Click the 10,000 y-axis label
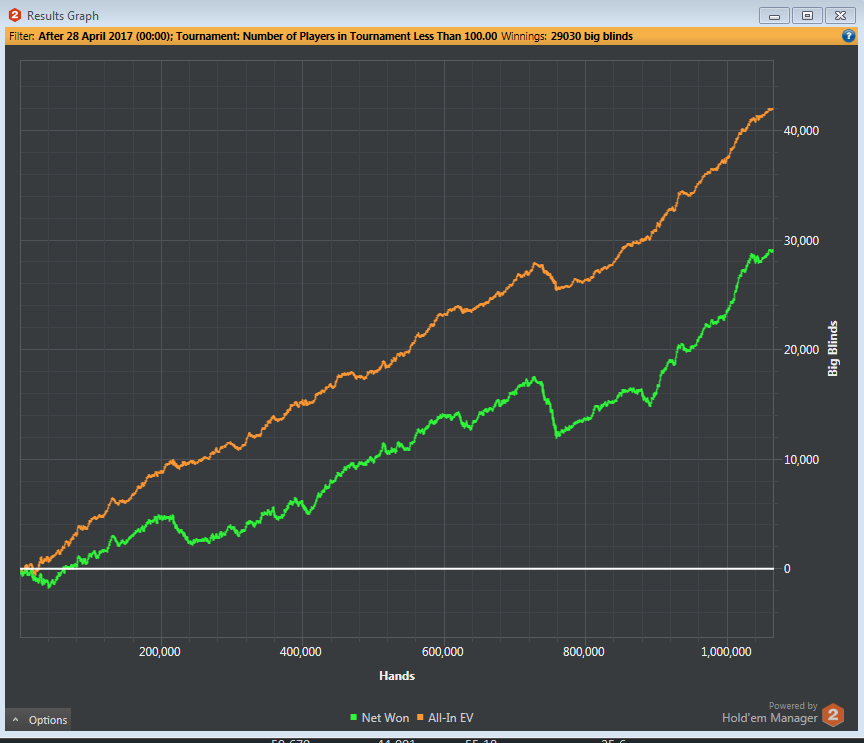The width and height of the screenshot is (864, 743). point(801,460)
